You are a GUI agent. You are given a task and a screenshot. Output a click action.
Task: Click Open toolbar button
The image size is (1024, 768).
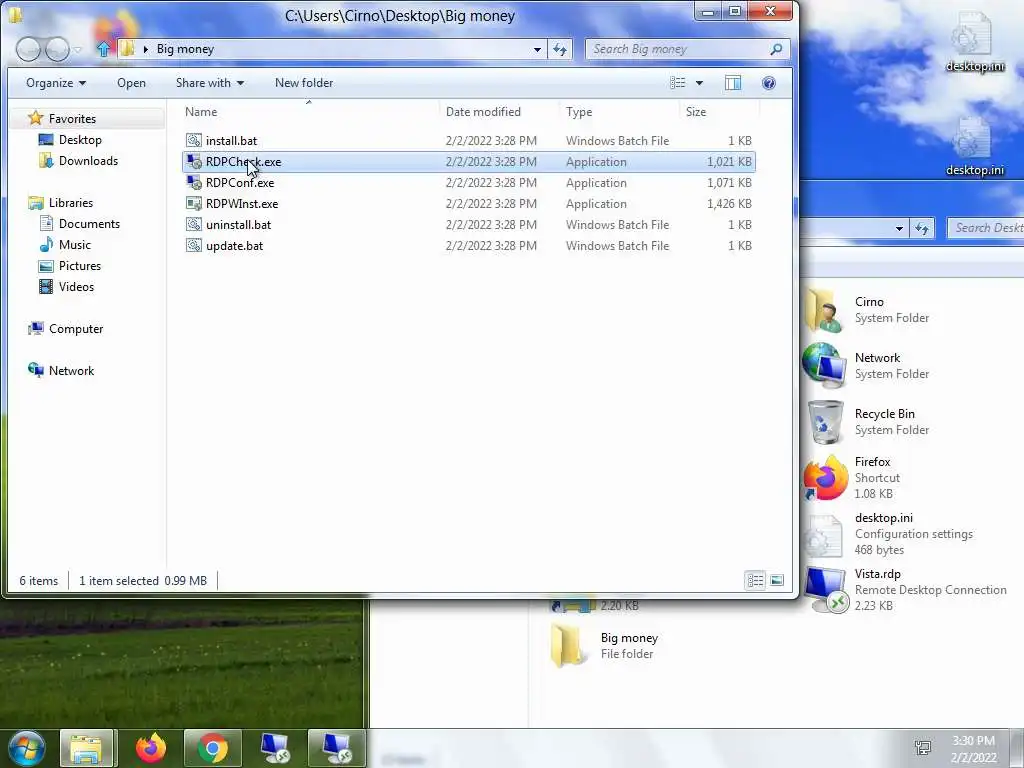[x=131, y=83]
